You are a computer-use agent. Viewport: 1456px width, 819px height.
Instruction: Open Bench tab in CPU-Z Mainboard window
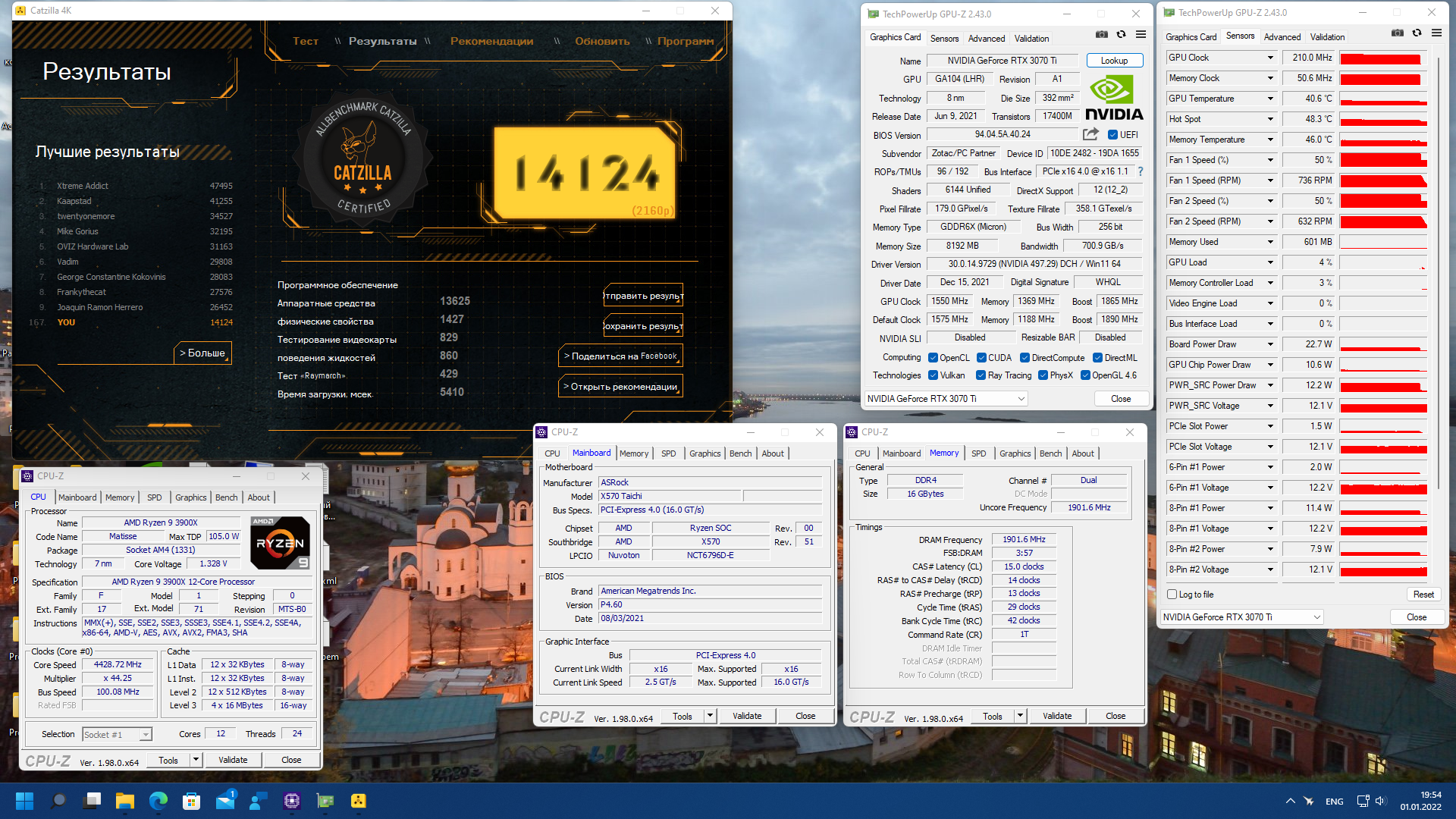(x=741, y=453)
